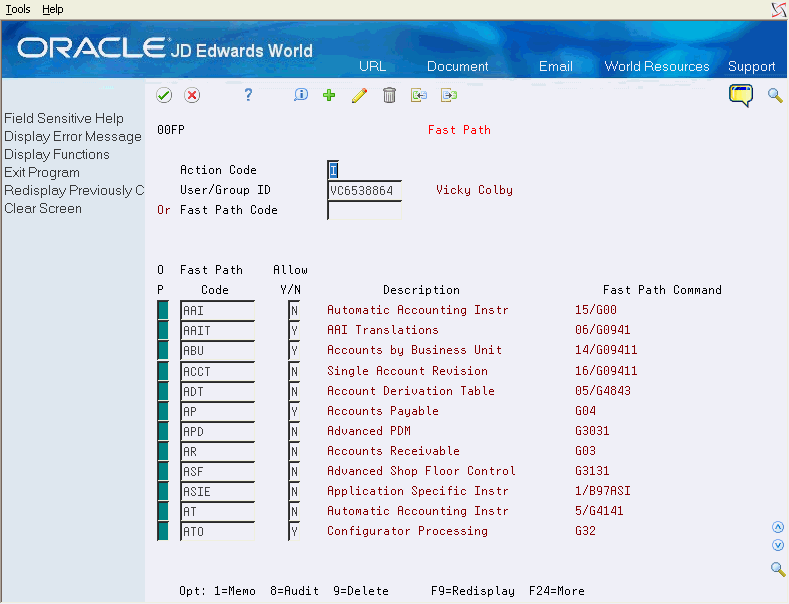Select Clear Screen in the side menu
789x604 pixels.
tap(43, 208)
